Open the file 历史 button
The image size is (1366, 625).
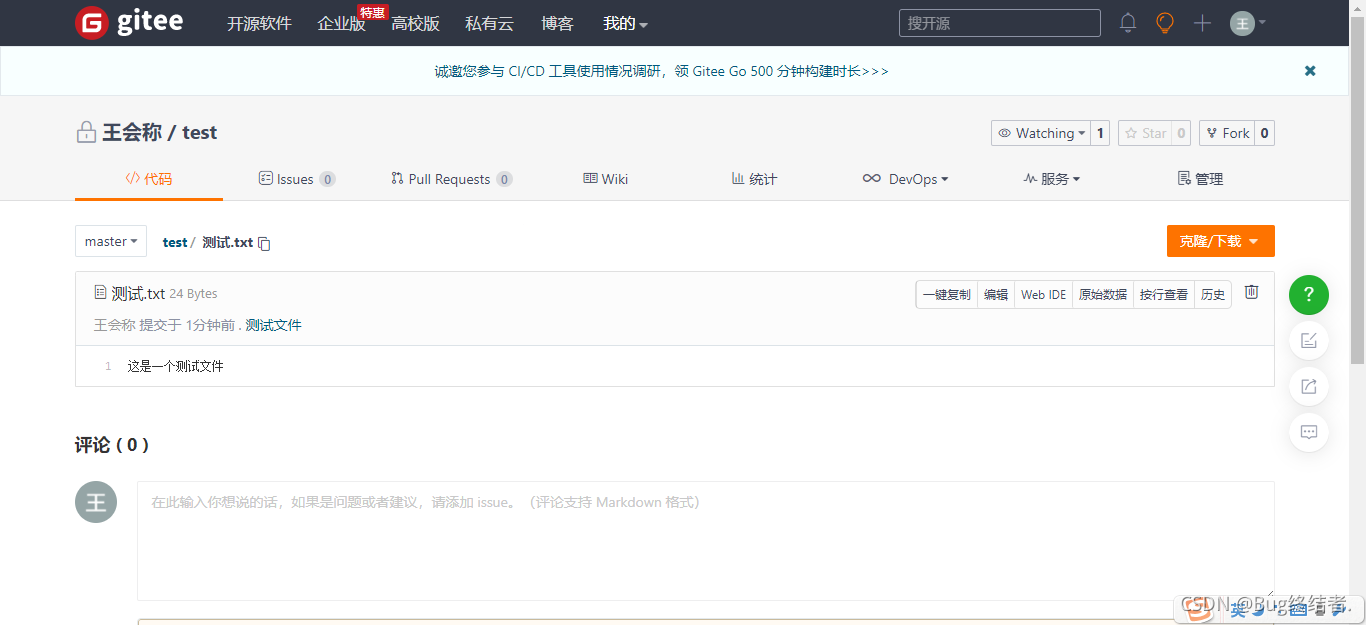tap(1213, 294)
